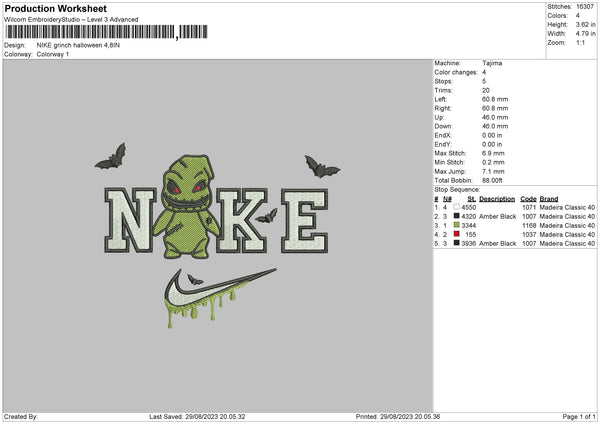Select the Width value "4.79 in"
Viewport: 600px width, 424px height.
[x=585, y=34]
